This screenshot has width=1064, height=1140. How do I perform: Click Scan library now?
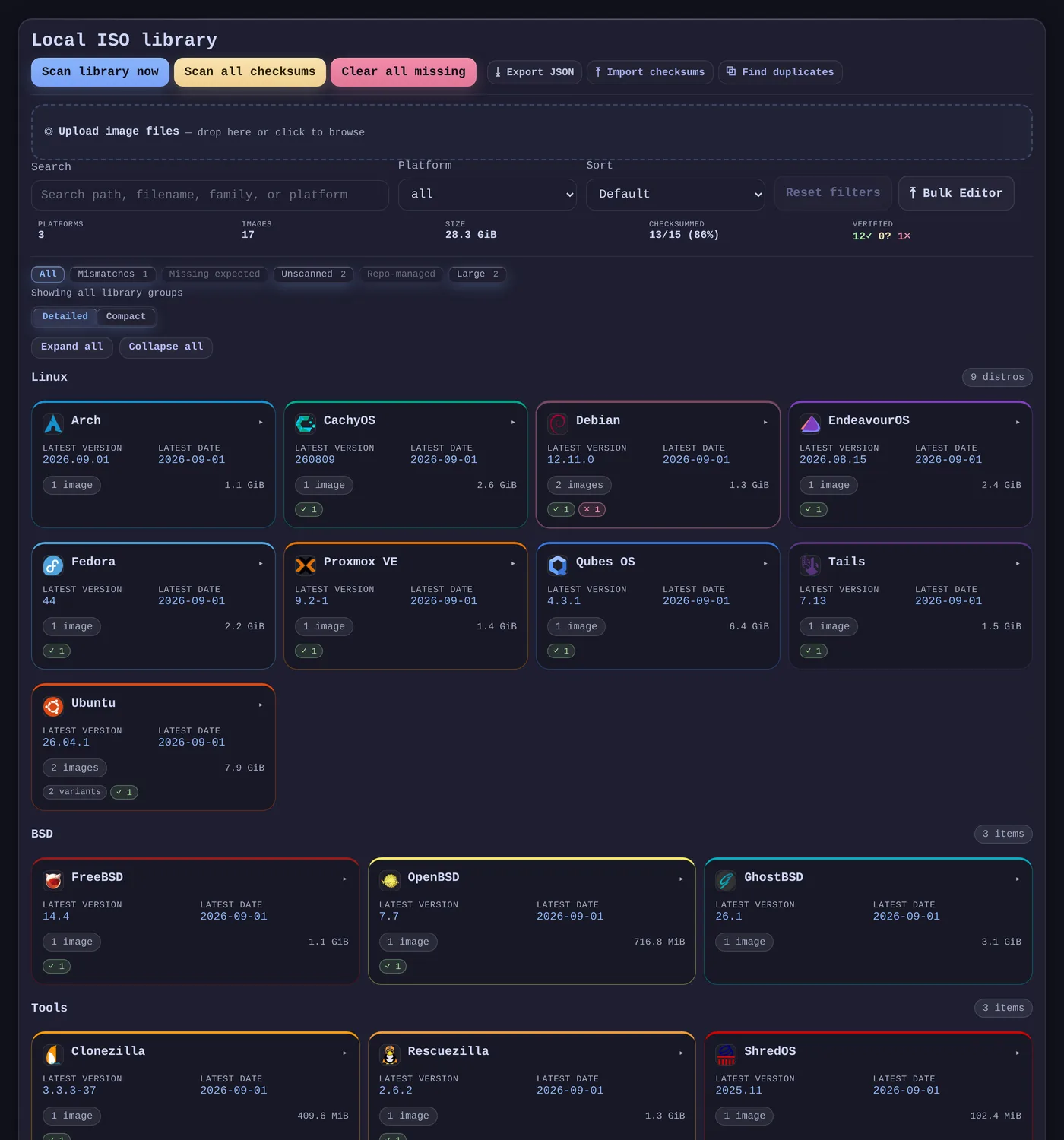[x=100, y=72]
